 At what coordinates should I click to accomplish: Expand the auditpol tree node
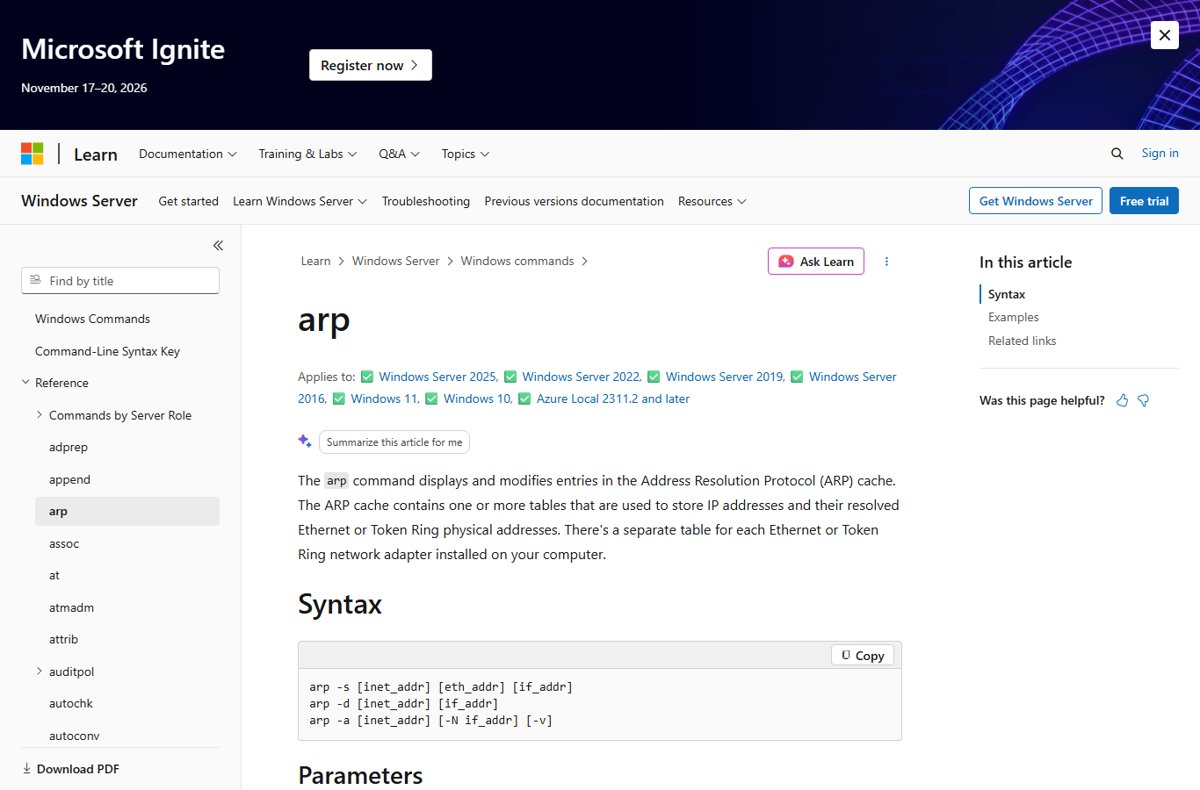pos(39,671)
